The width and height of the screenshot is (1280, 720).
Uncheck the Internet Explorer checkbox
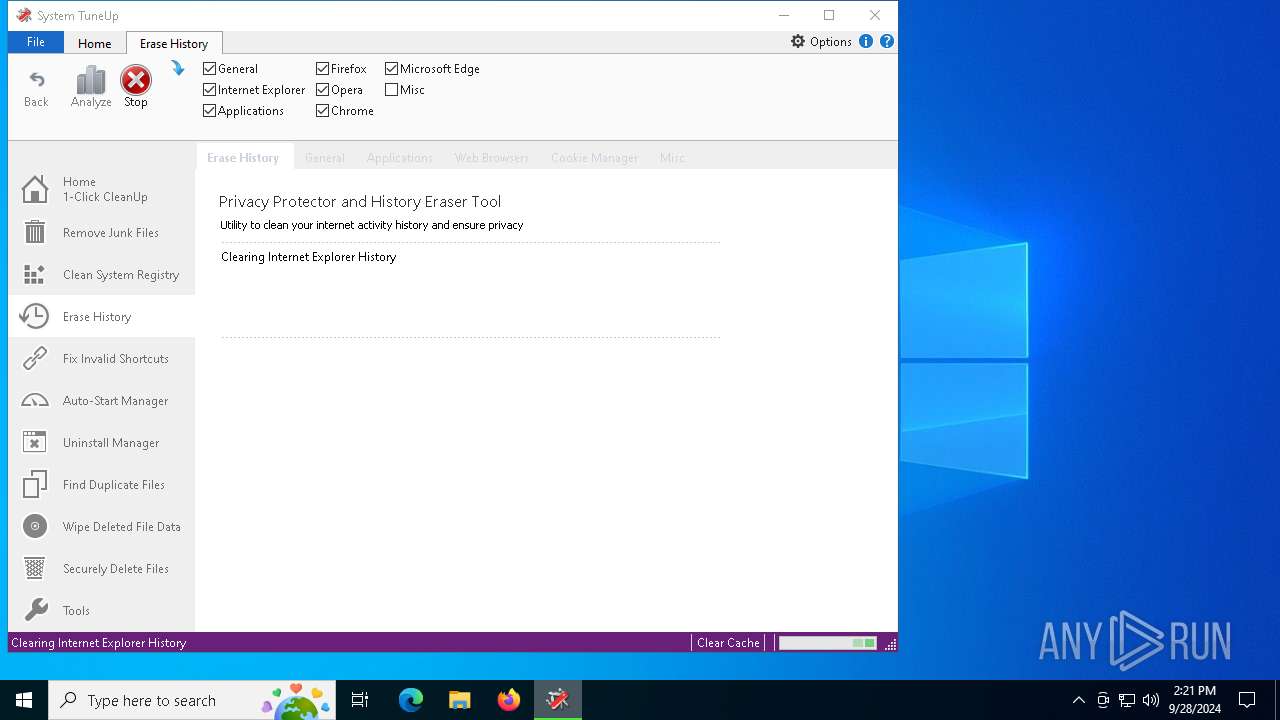coord(209,89)
